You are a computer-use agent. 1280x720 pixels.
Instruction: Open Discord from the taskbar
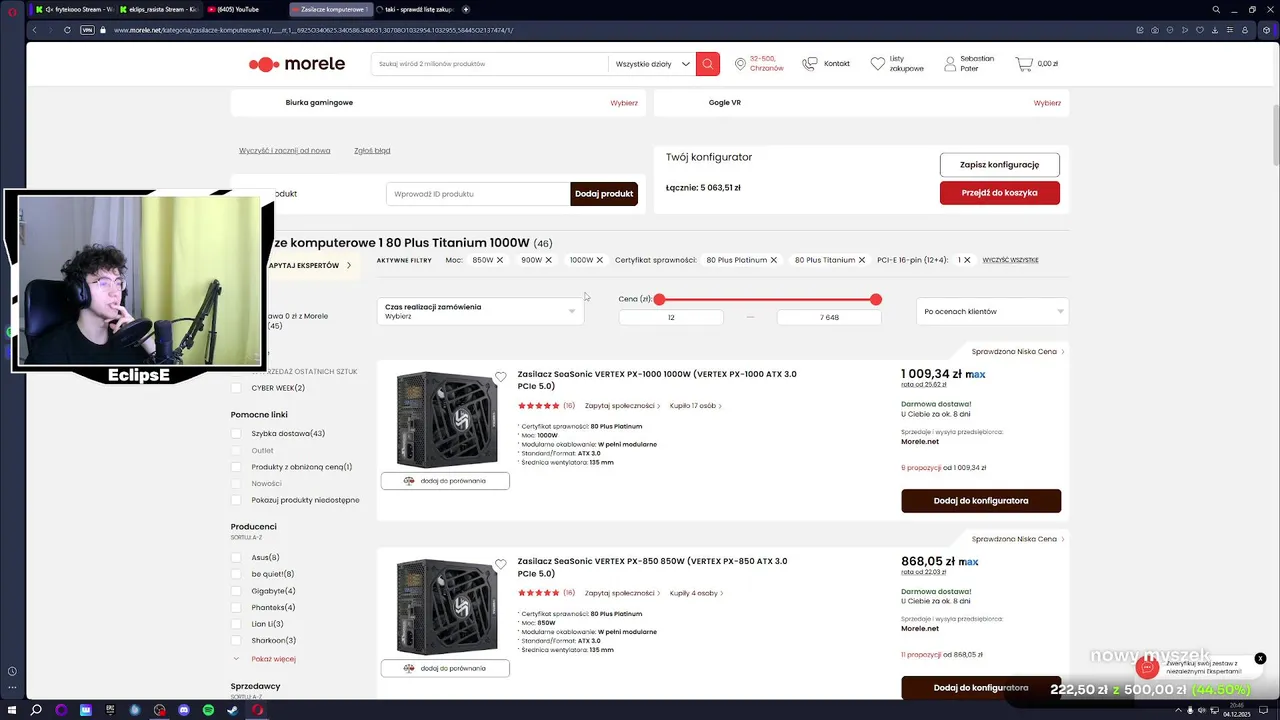pyautogui.click(x=184, y=710)
